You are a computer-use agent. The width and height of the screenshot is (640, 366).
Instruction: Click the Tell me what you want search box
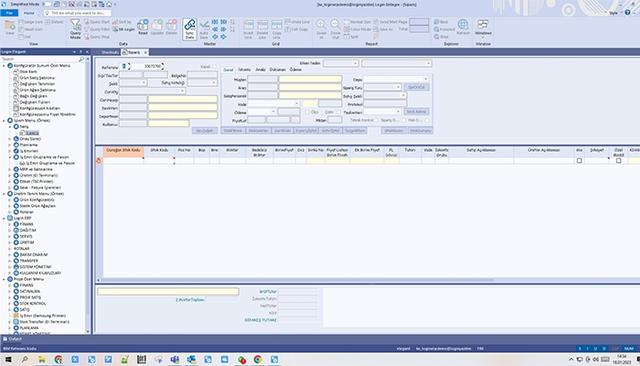pyautogui.click(x=78, y=13)
